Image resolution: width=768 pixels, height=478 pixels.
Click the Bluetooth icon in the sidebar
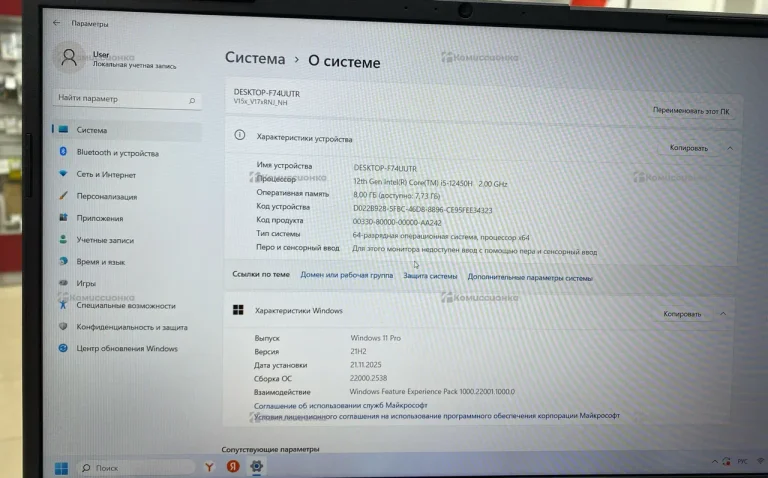63,153
